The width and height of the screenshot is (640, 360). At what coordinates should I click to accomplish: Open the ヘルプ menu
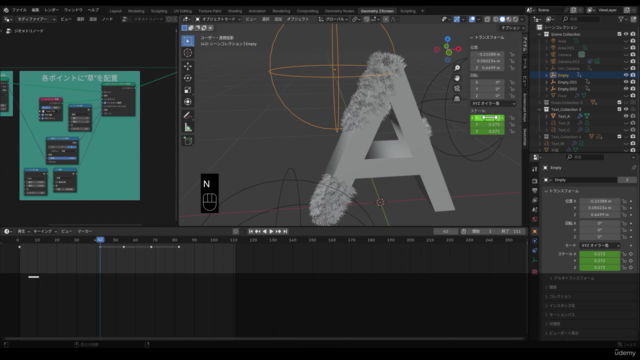(x=93, y=10)
